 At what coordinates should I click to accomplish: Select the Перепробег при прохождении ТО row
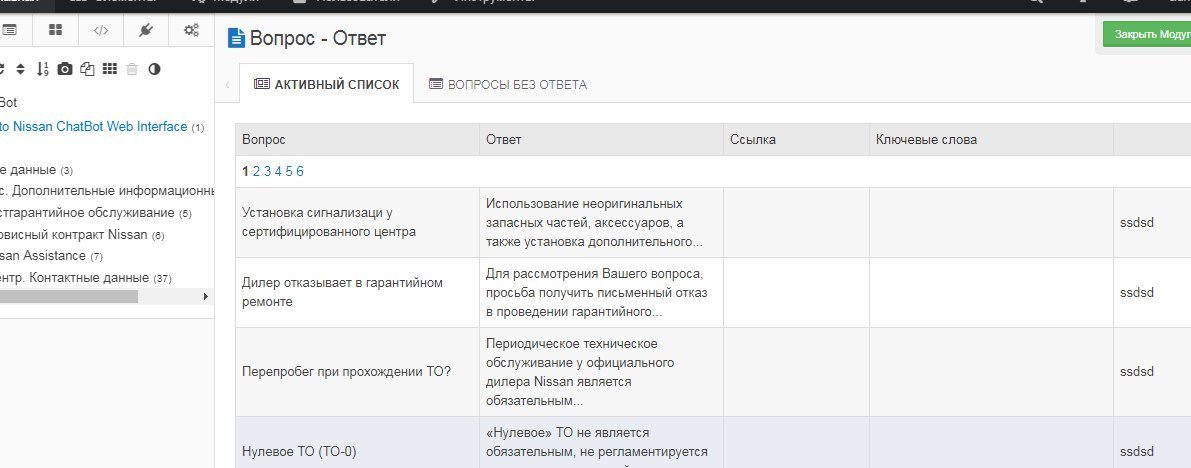[346, 373]
